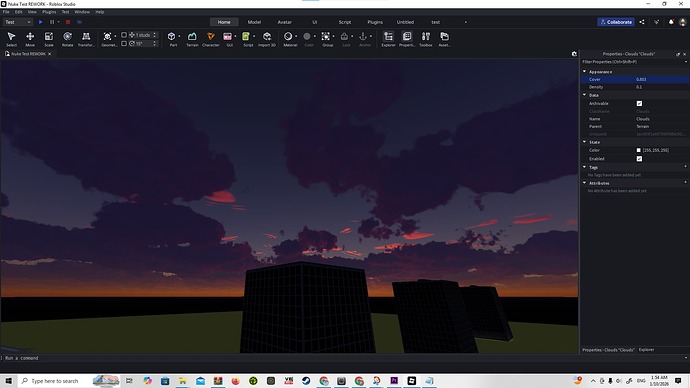Collapse the Tags section

pyautogui.click(x=584, y=167)
